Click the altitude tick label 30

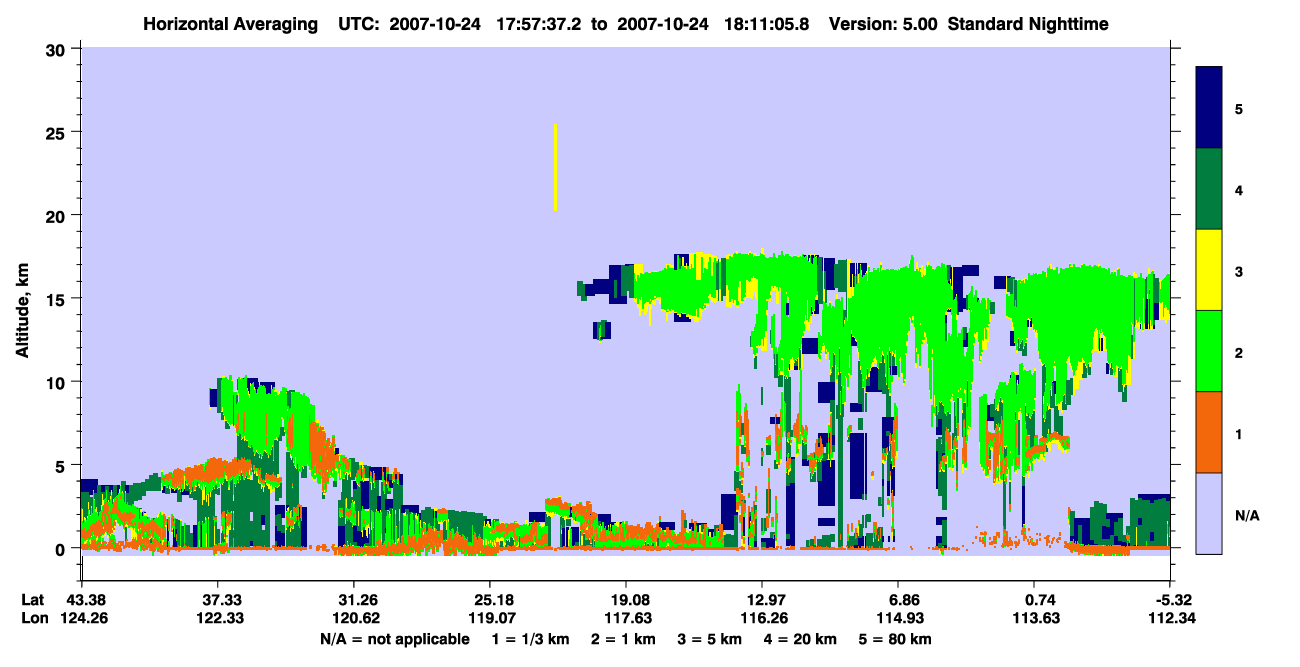point(57,49)
